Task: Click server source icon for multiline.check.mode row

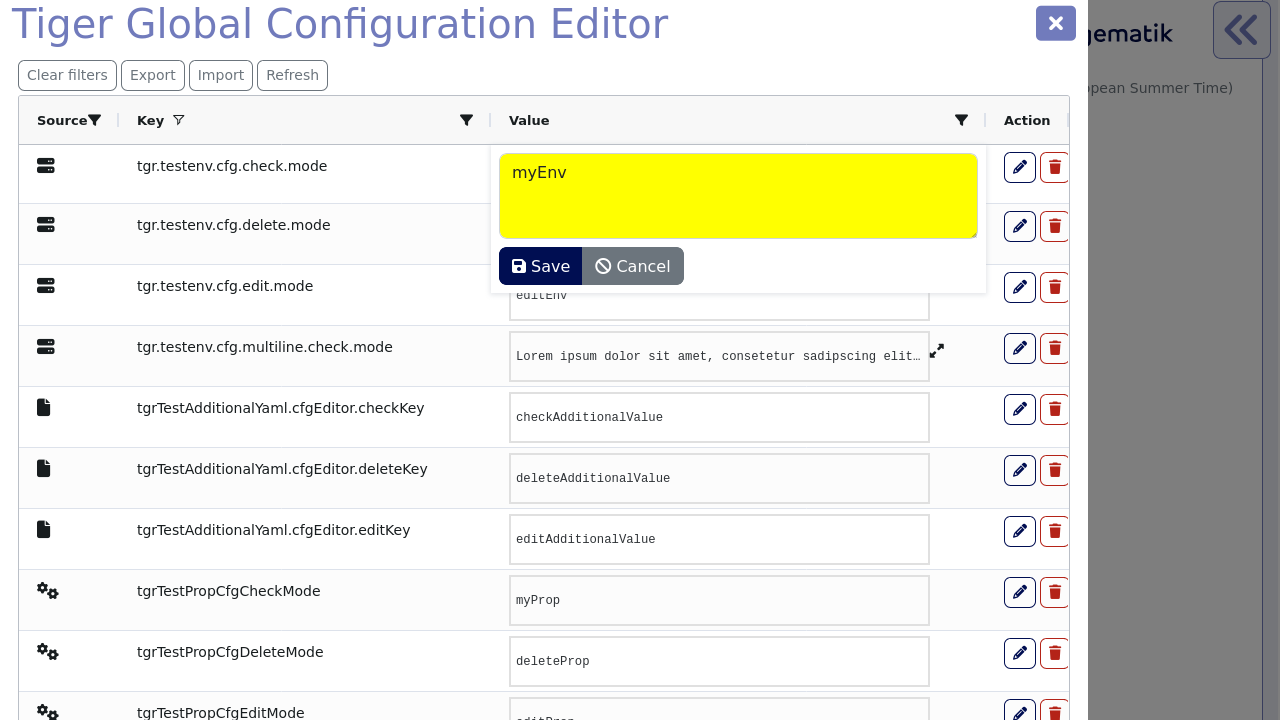Action: pyautogui.click(x=46, y=347)
